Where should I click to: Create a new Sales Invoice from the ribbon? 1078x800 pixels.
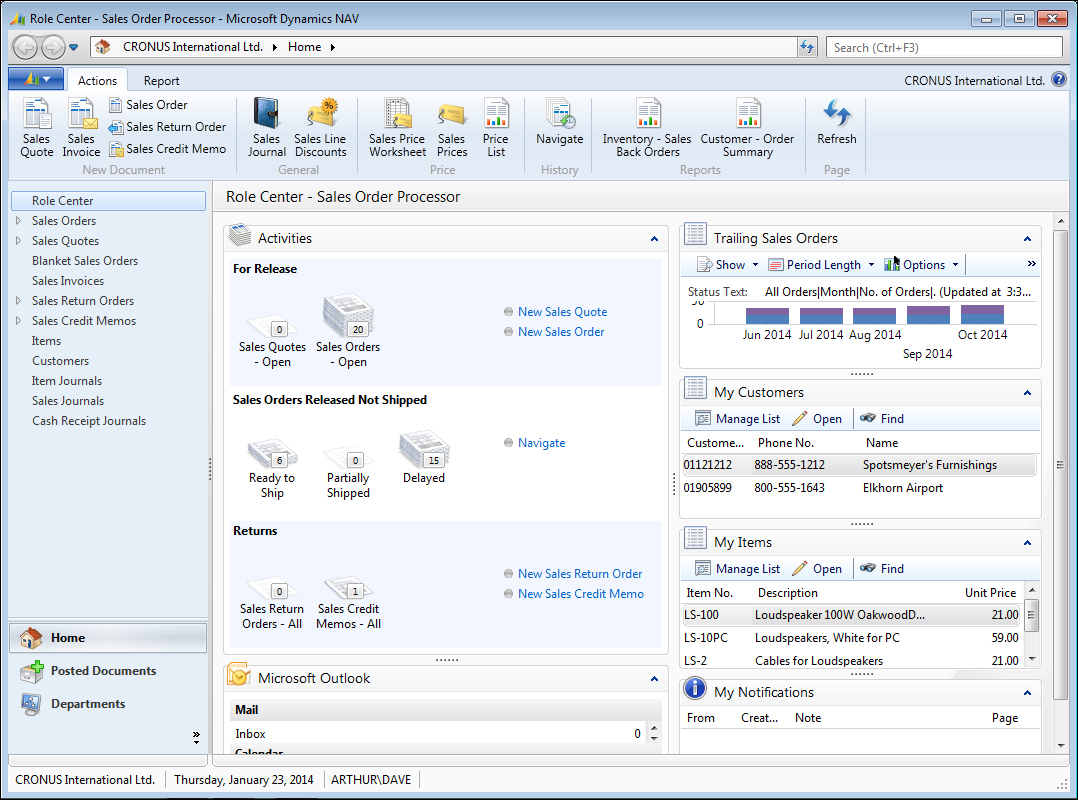click(81, 128)
